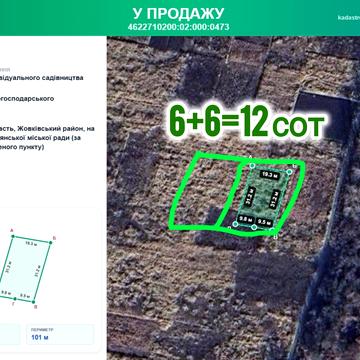Click cadastral number 4622710200:02:000:0473
This screenshot has width=360, height=360.
click(x=178, y=27)
